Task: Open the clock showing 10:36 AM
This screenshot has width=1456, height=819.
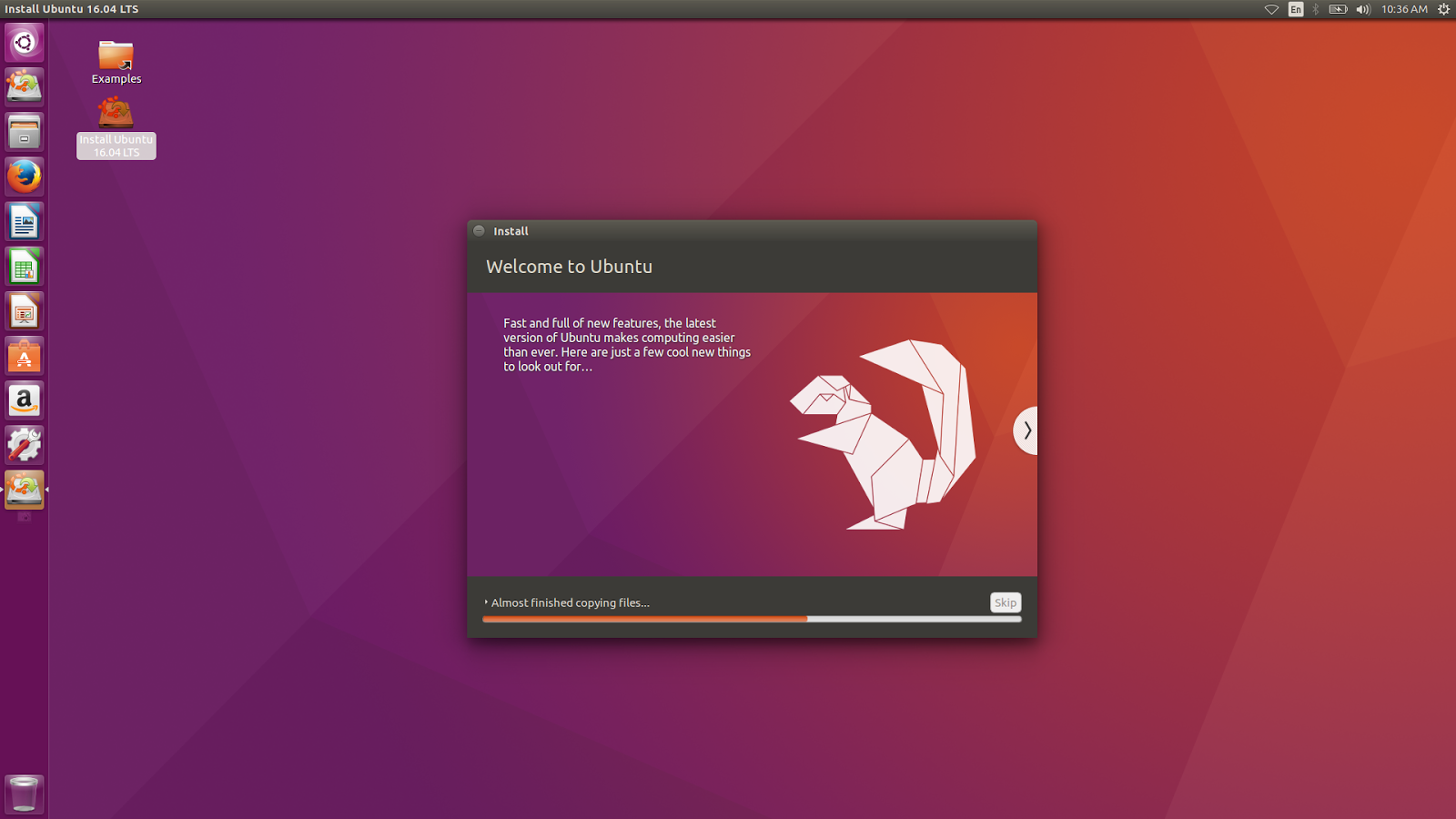Action: [1404, 9]
